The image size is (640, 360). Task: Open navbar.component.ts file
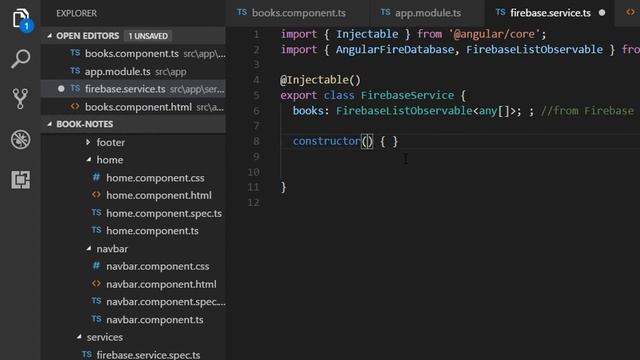(x=155, y=320)
